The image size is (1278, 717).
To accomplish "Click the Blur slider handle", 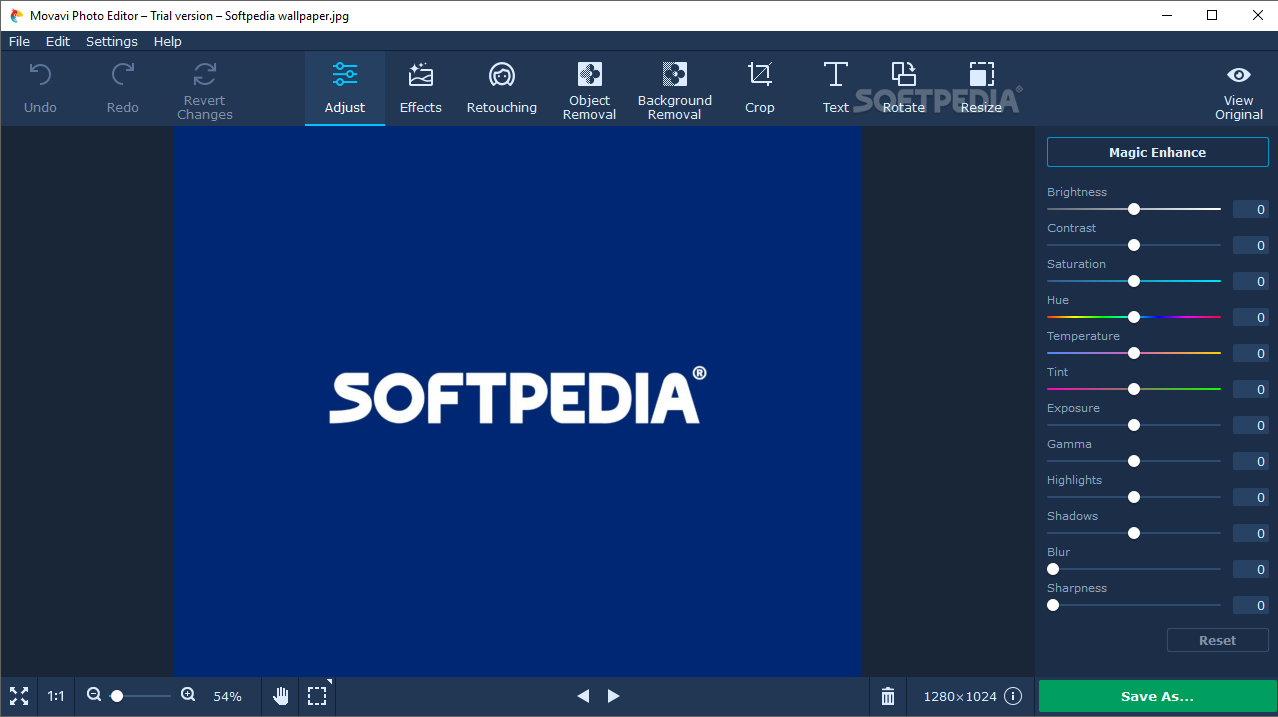I will coord(1053,569).
